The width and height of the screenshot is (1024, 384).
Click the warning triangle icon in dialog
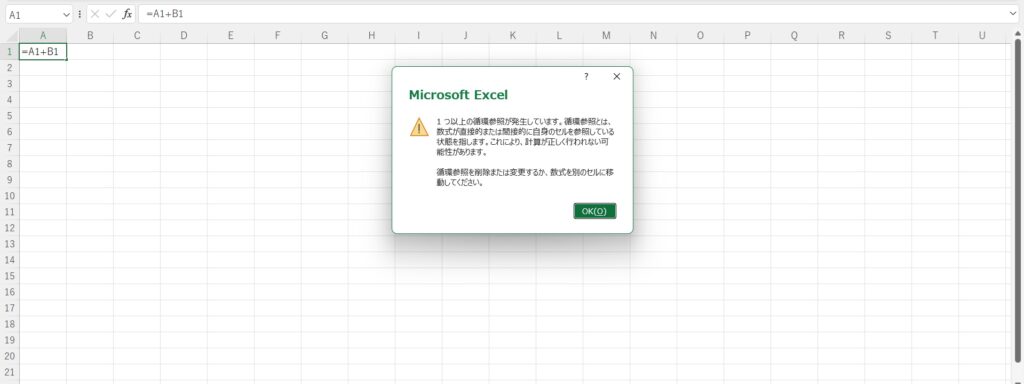pos(419,127)
